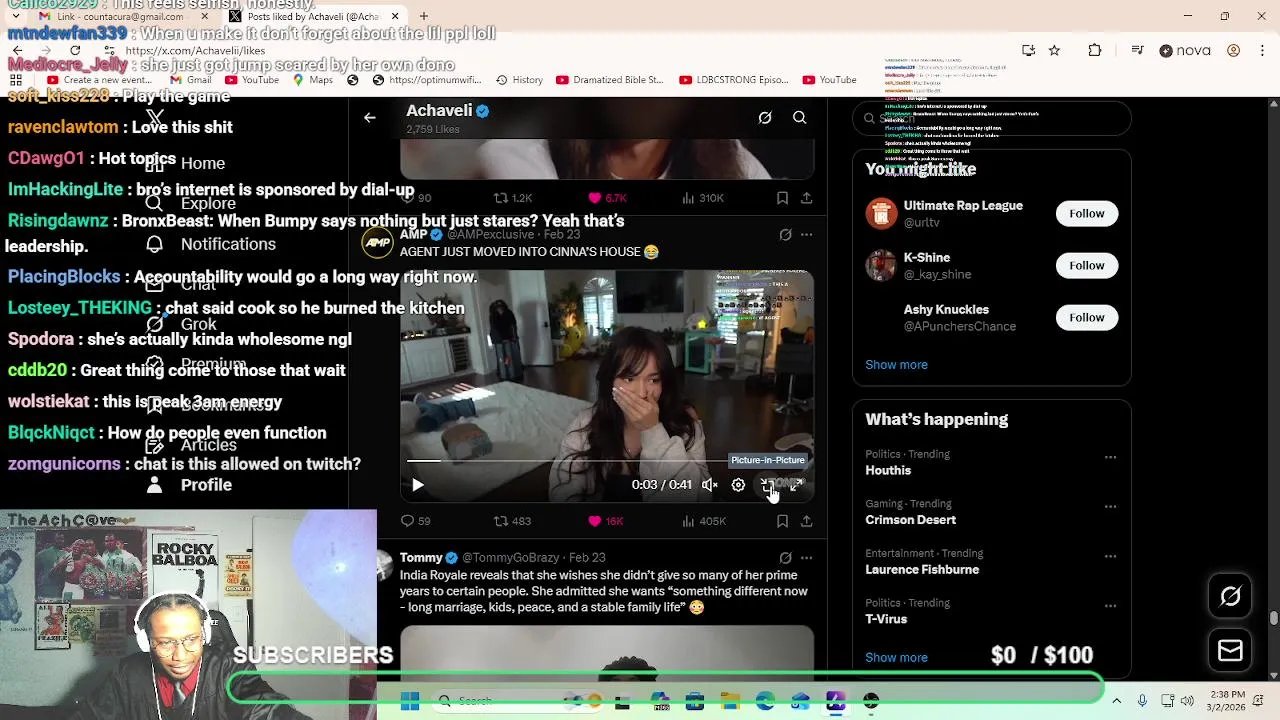Bookmark this page with the star icon
This screenshot has width=1280, height=720.
tap(1054, 50)
